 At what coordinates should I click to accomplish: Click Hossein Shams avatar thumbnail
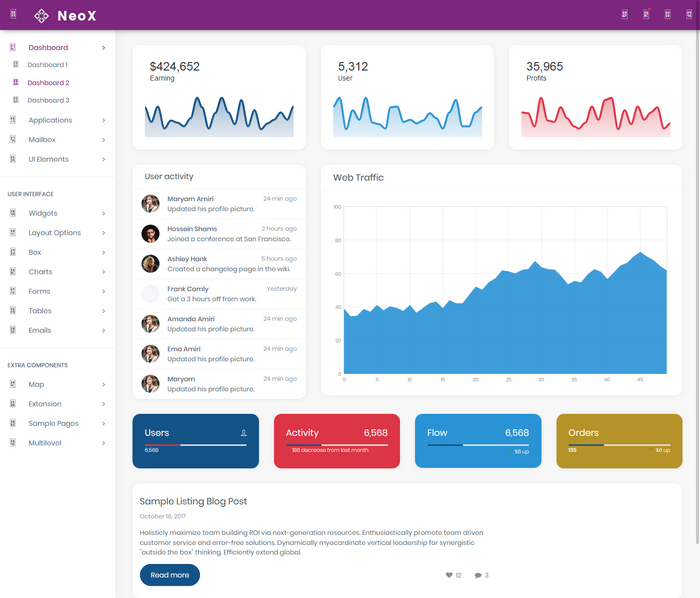[150, 233]
